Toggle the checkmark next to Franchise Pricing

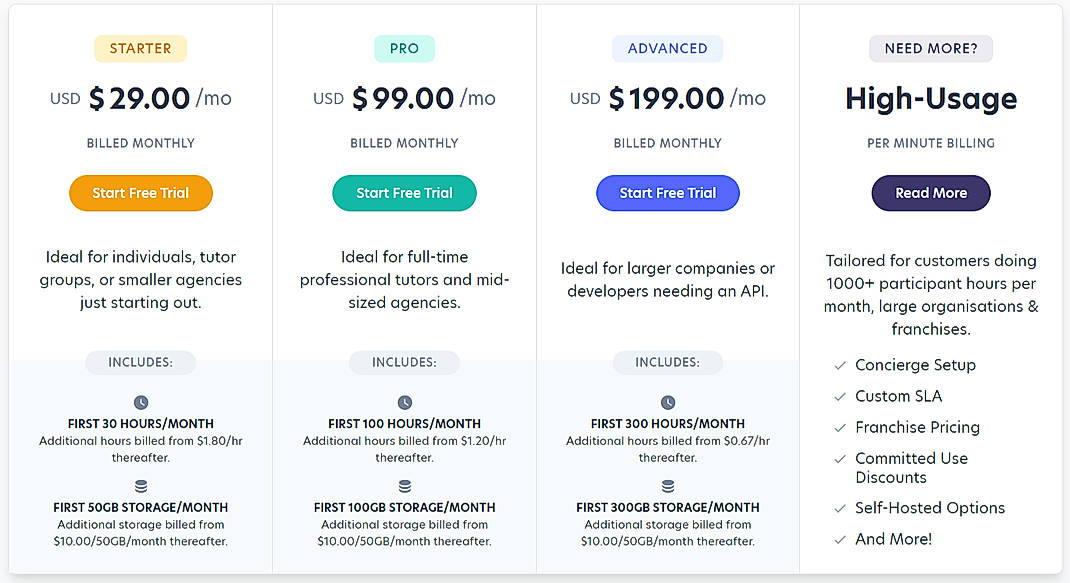click(x=840, y=427)
